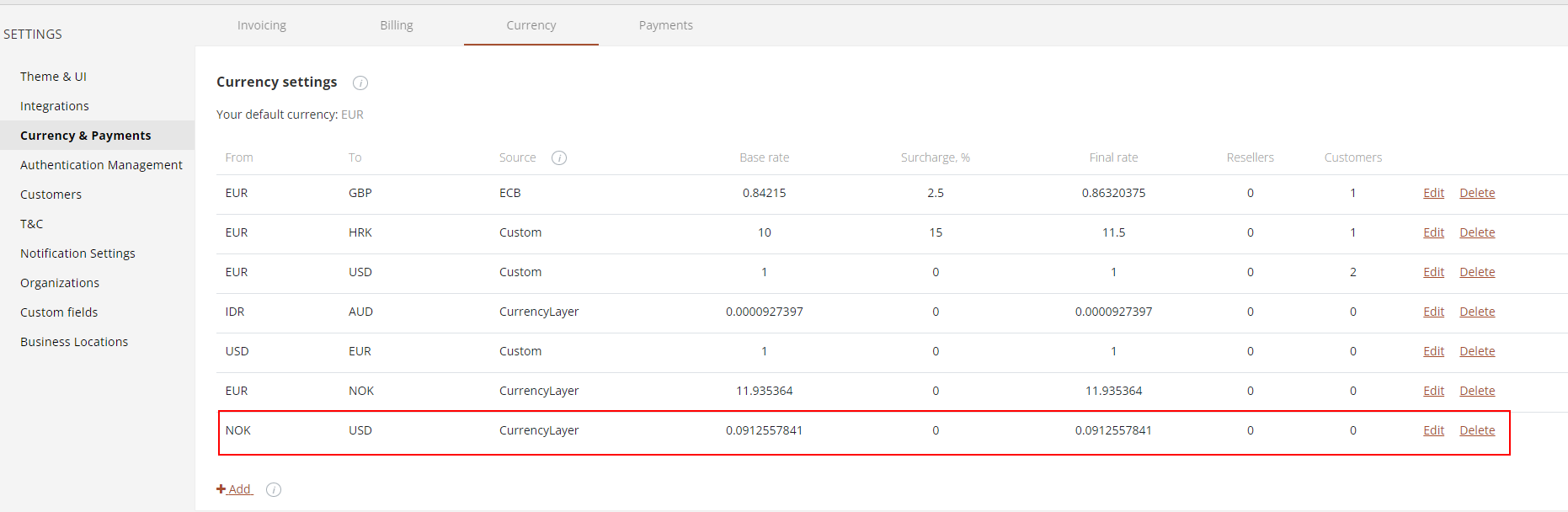Select surcharge 15 cell
1568x512 pixels.
[x=936, y=232]
